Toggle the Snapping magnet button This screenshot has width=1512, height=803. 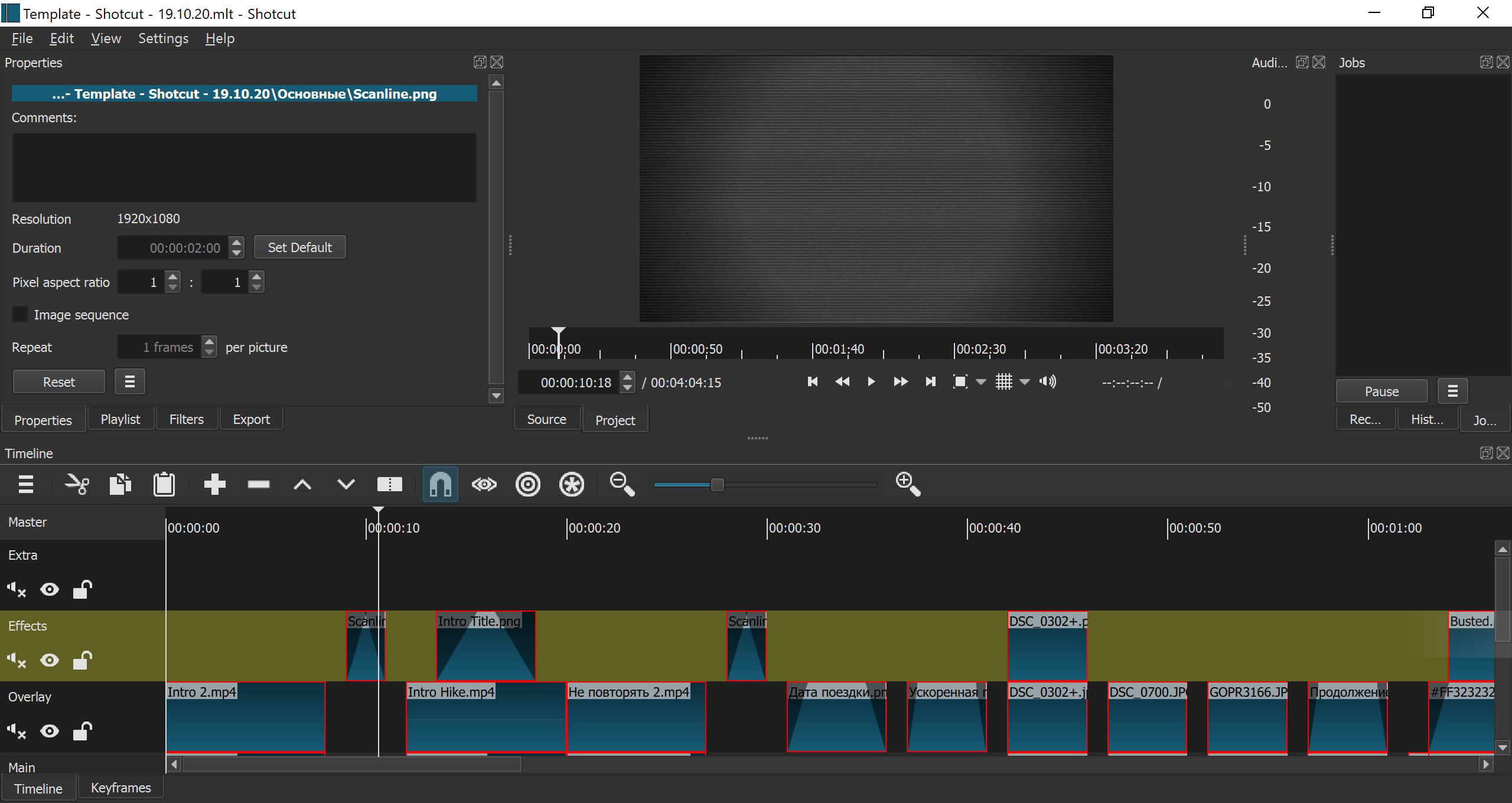click(440, 485)
